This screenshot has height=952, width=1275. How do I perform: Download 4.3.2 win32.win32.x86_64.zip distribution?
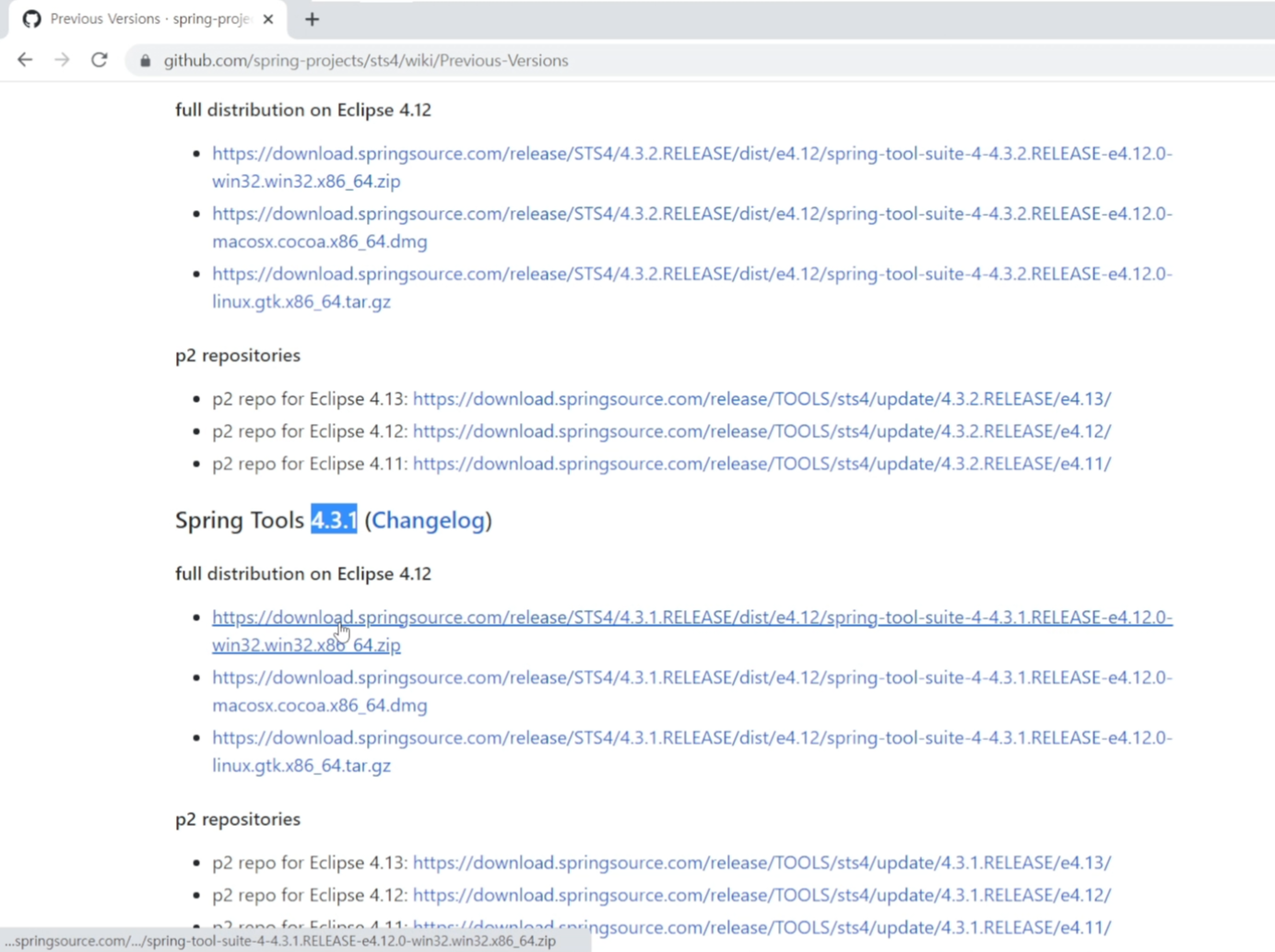tap(692, 167)
